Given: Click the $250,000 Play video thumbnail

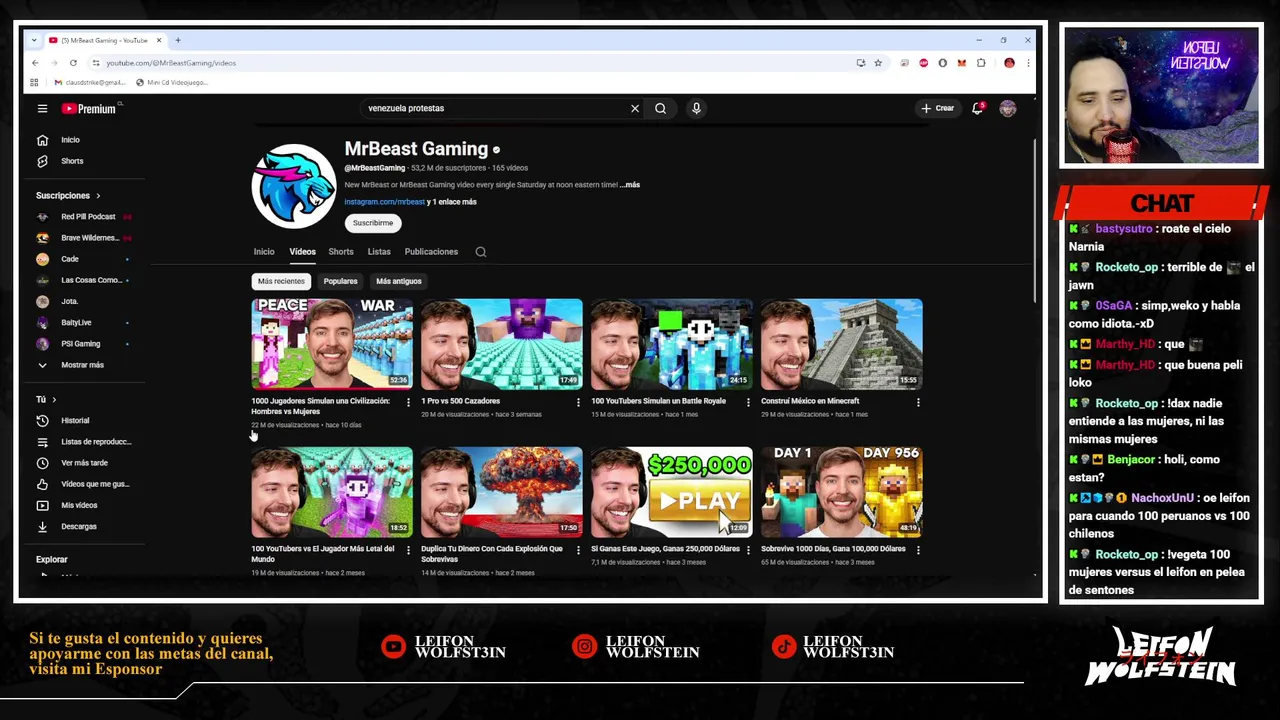Looking at the screenshot, I should click(671, 491).
